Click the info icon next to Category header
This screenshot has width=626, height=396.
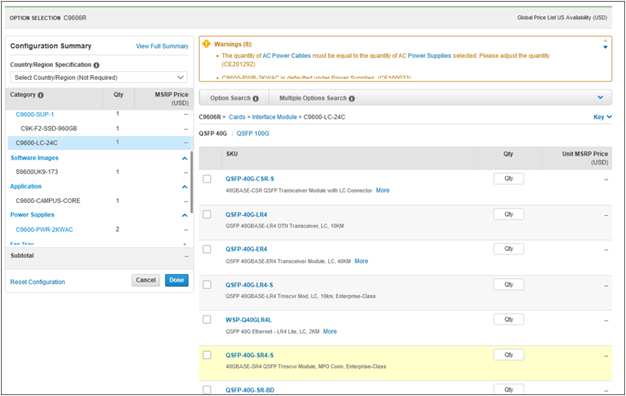pos(41,95)
